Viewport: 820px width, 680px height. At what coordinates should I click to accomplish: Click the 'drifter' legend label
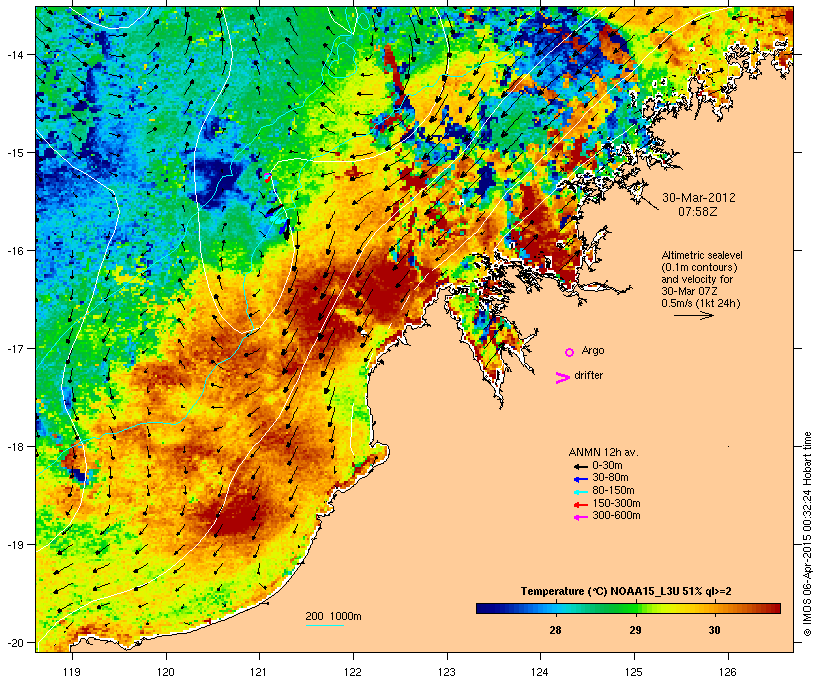[x=588, y=375]
